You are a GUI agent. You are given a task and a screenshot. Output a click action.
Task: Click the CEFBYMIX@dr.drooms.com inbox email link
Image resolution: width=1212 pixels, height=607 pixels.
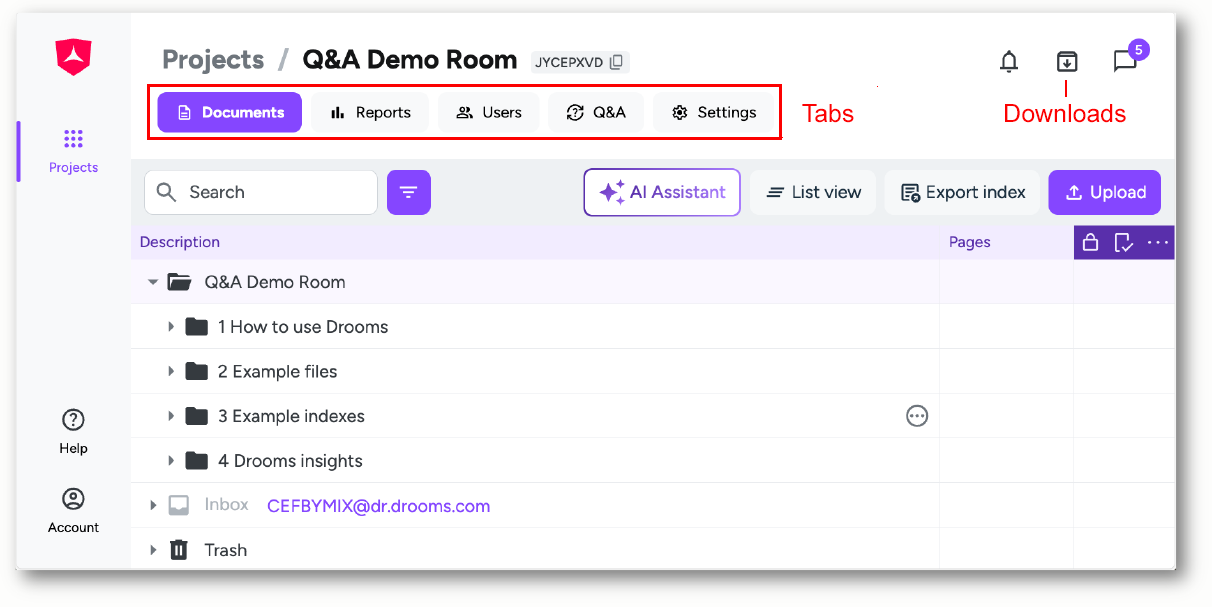(x=379, y=506)
